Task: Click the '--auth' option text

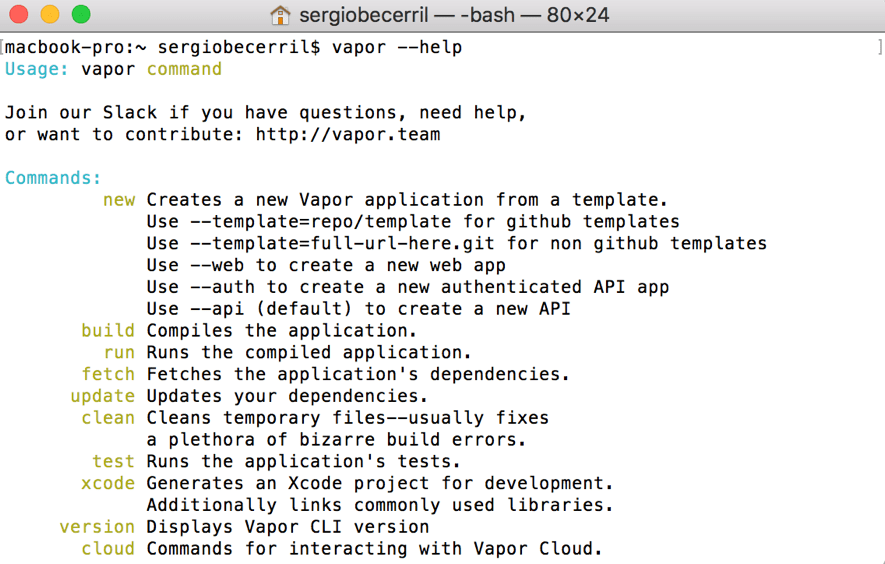Action: click(x=222, y=287)
